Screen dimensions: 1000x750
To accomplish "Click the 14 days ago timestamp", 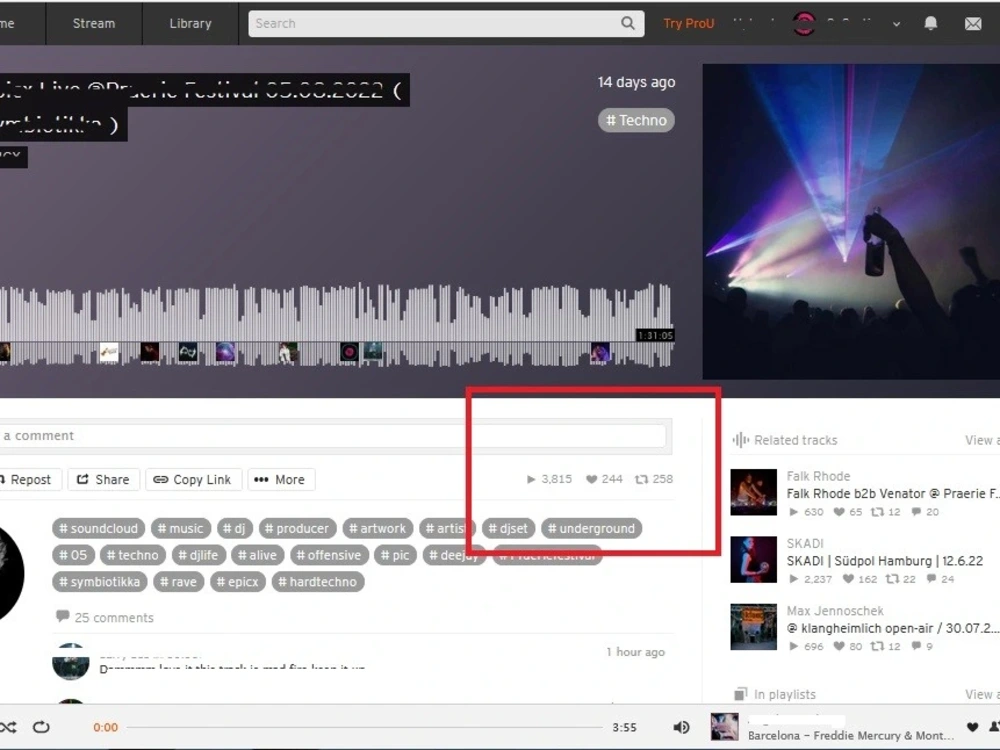I will pyautogui.click(x=636, y=82).
